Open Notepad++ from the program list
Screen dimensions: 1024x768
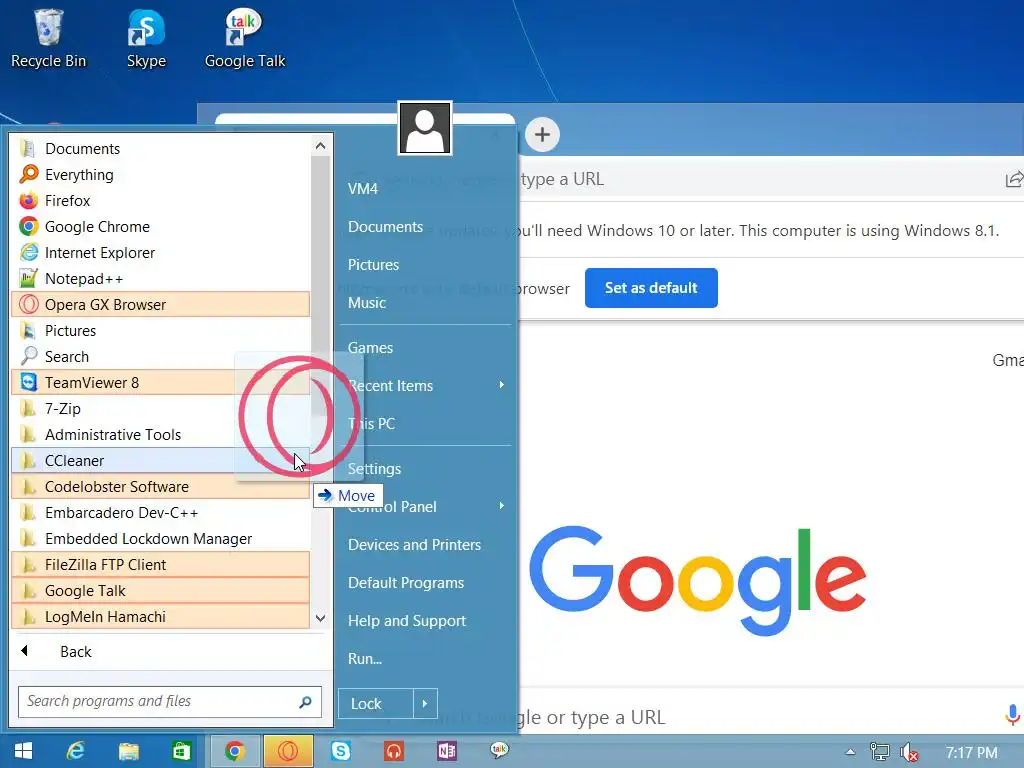[x=160, y=279]
